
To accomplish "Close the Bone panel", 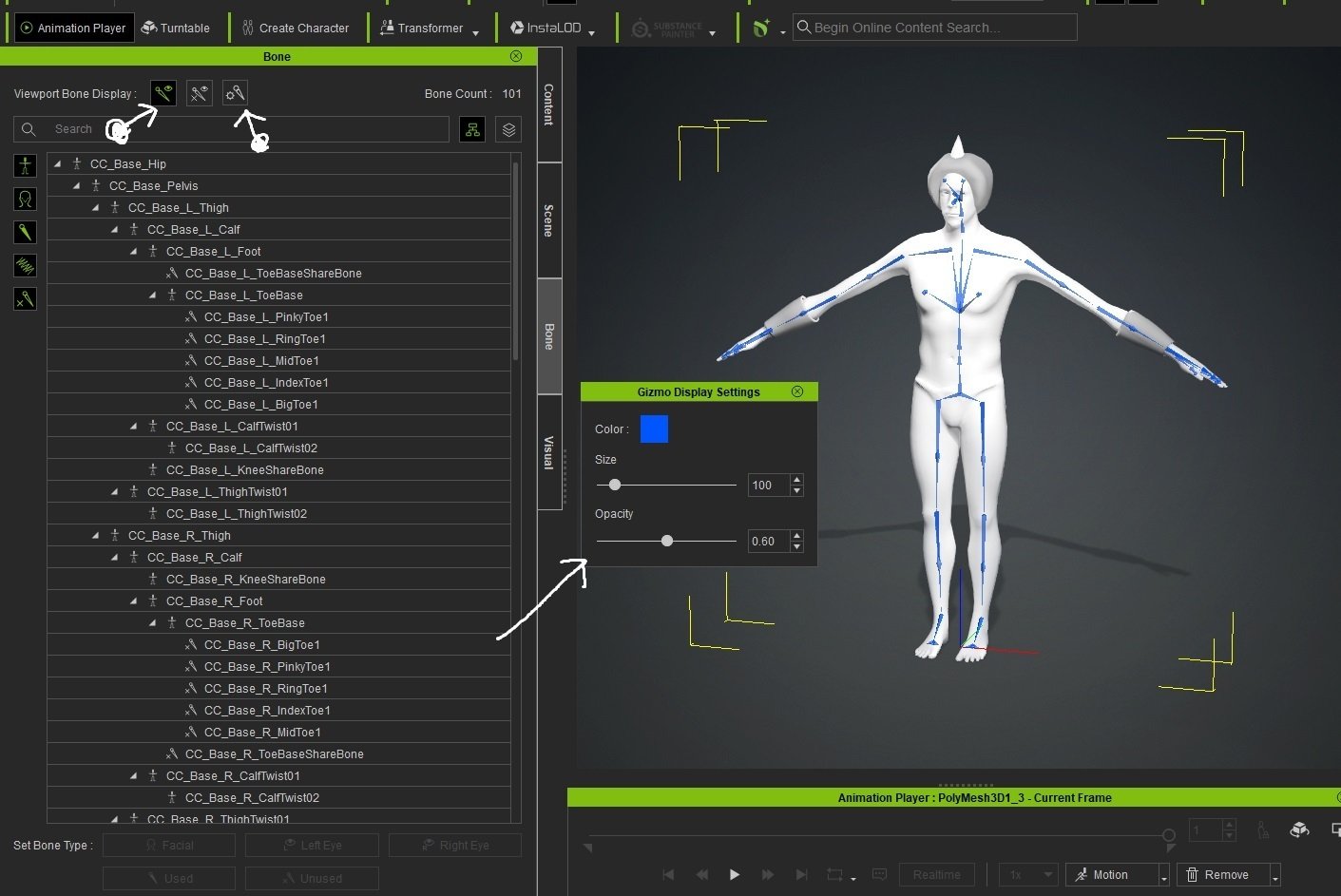I will [x=516, y=56].
